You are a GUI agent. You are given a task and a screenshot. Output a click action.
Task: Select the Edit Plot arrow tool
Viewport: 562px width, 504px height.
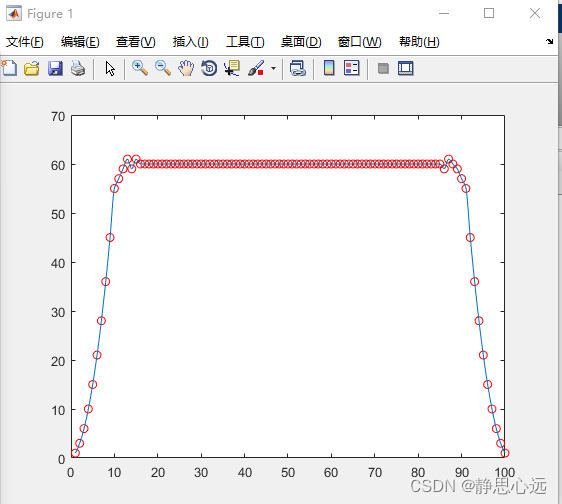(x=110, y=68)
